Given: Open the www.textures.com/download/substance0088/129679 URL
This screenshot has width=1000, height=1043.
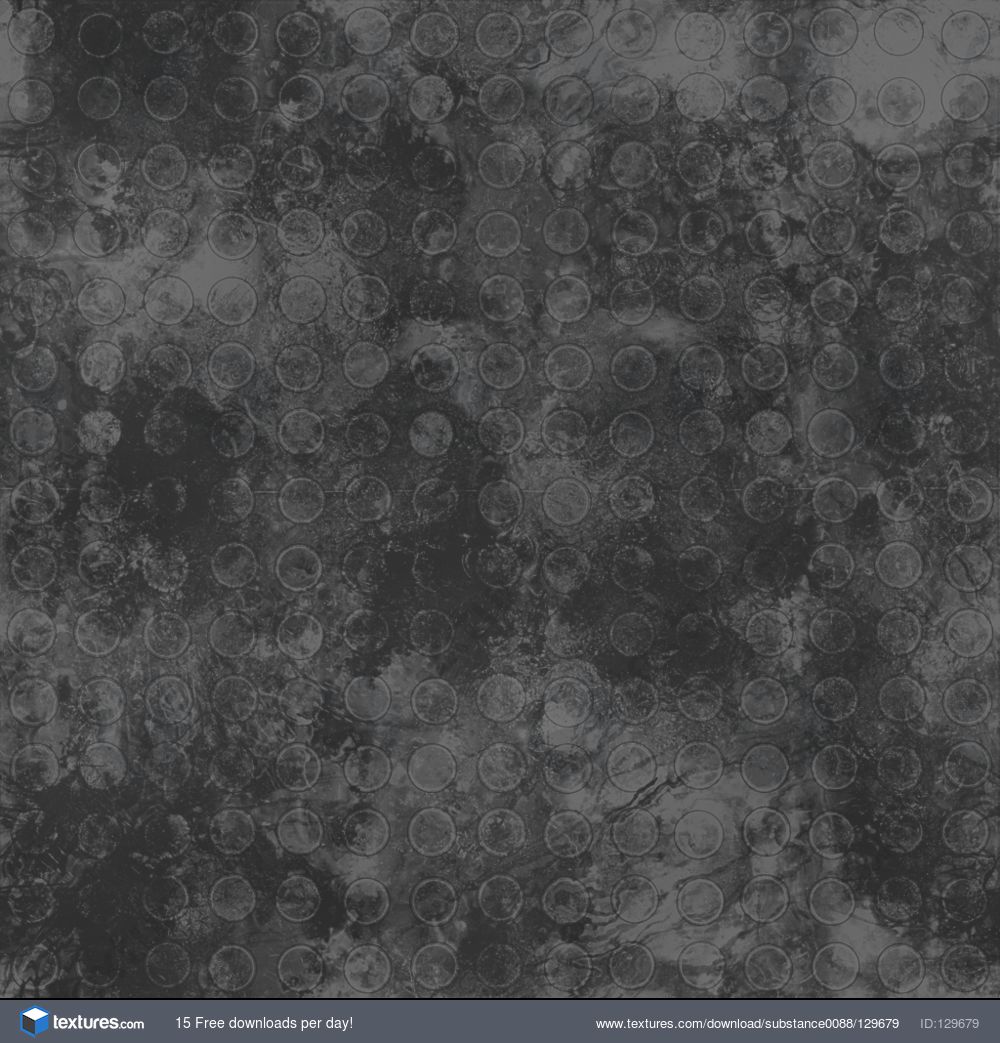Looking at the screenshot, I should [x=747, y=1024].
